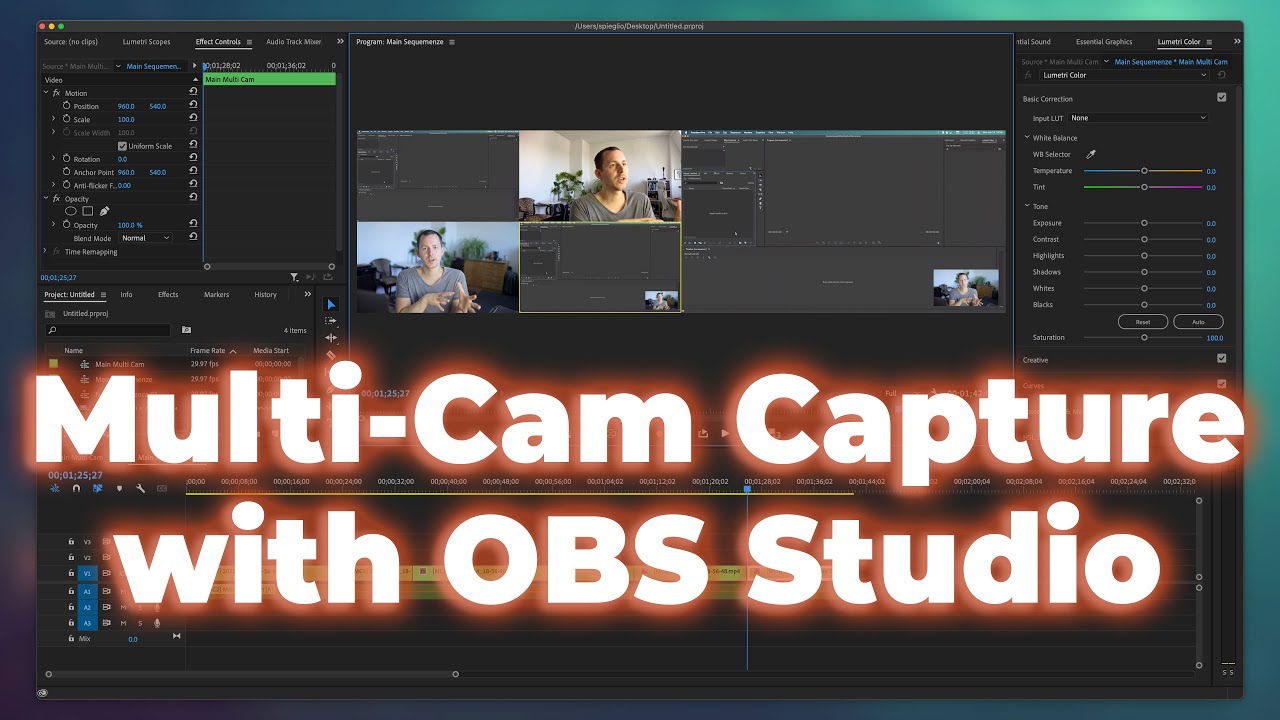Choose the free-draw bezier pen mask
The width and height of the screenshot is (1280, 720).
[x=104, y=211]
